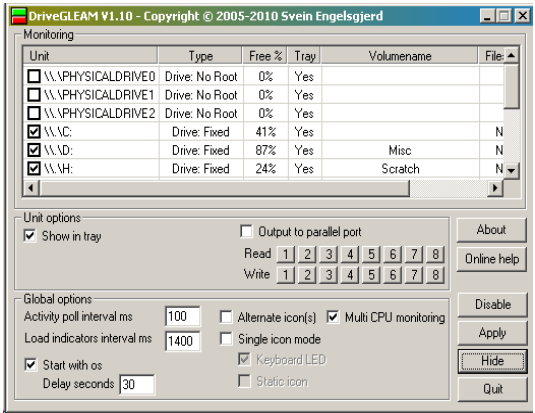Click the 87% free cell
535x413 pixels.
[265, 150]
